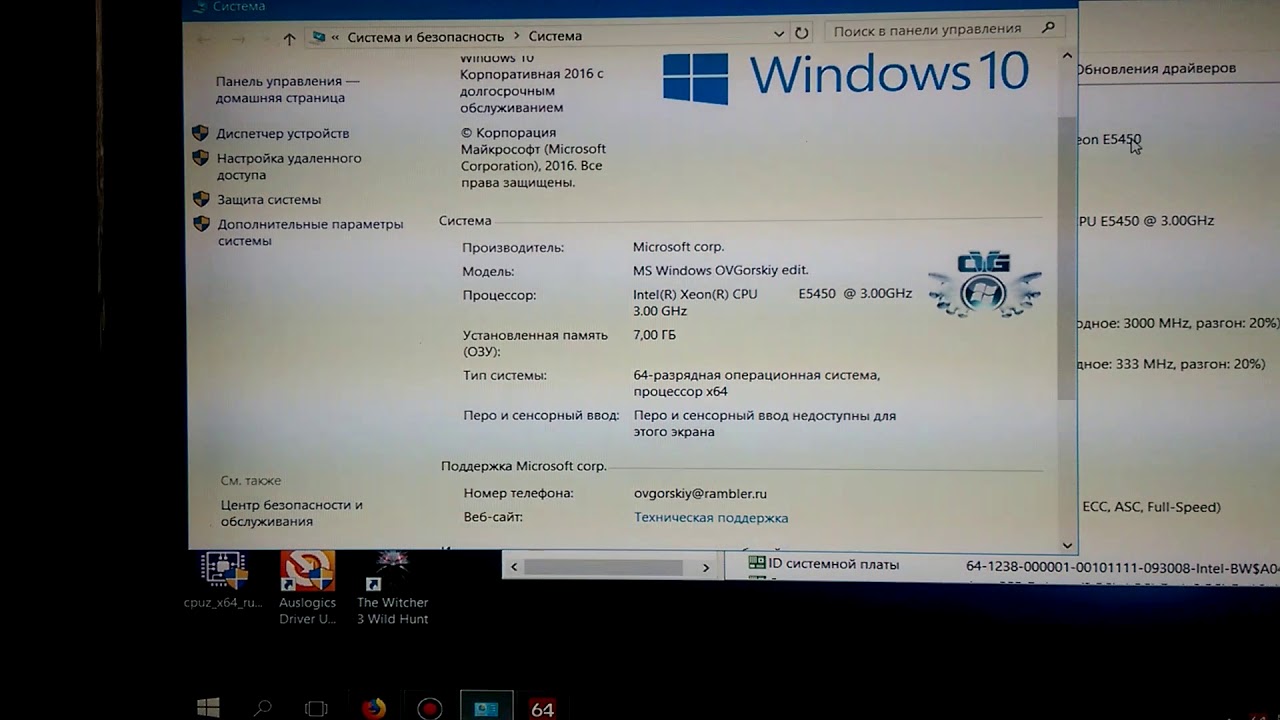Image resolution: width=1280 pixels, height=720 pixels.
Task: Click scroll down arrow of System window
Action: [x=1067, y=545]
